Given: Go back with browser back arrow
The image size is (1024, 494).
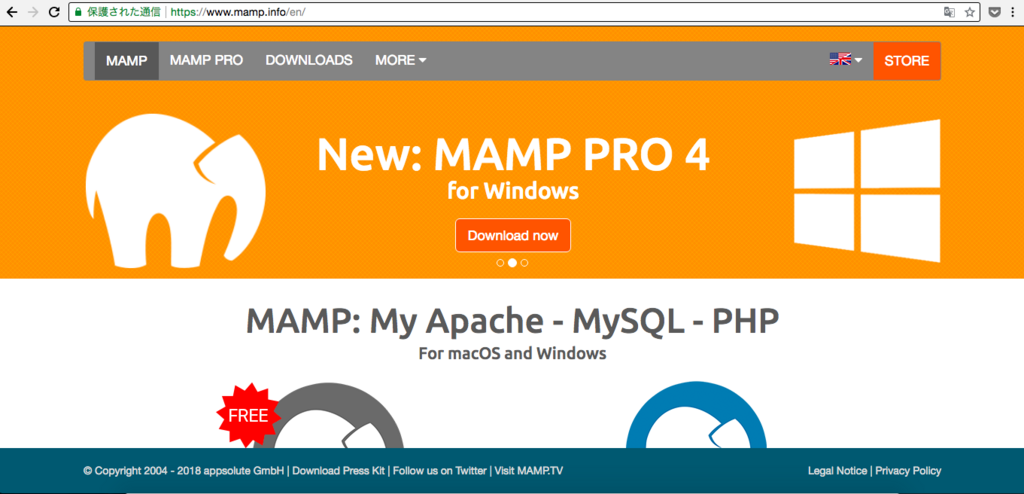Looking at the screenshot, I should pyautogui.click(x=11, y=12).
